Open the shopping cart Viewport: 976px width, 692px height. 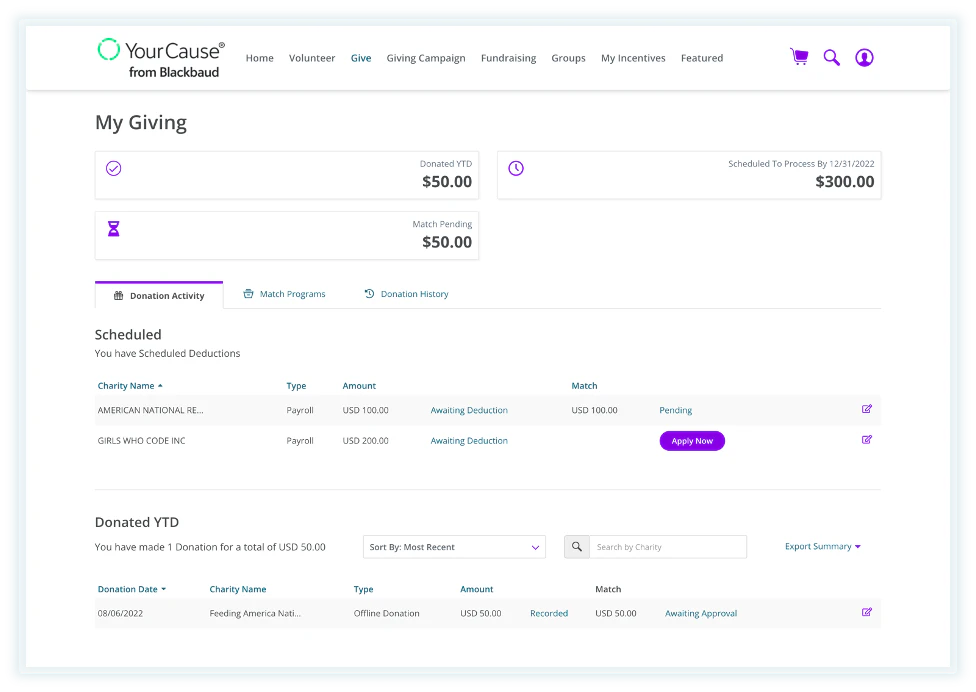tap(799, 57)
